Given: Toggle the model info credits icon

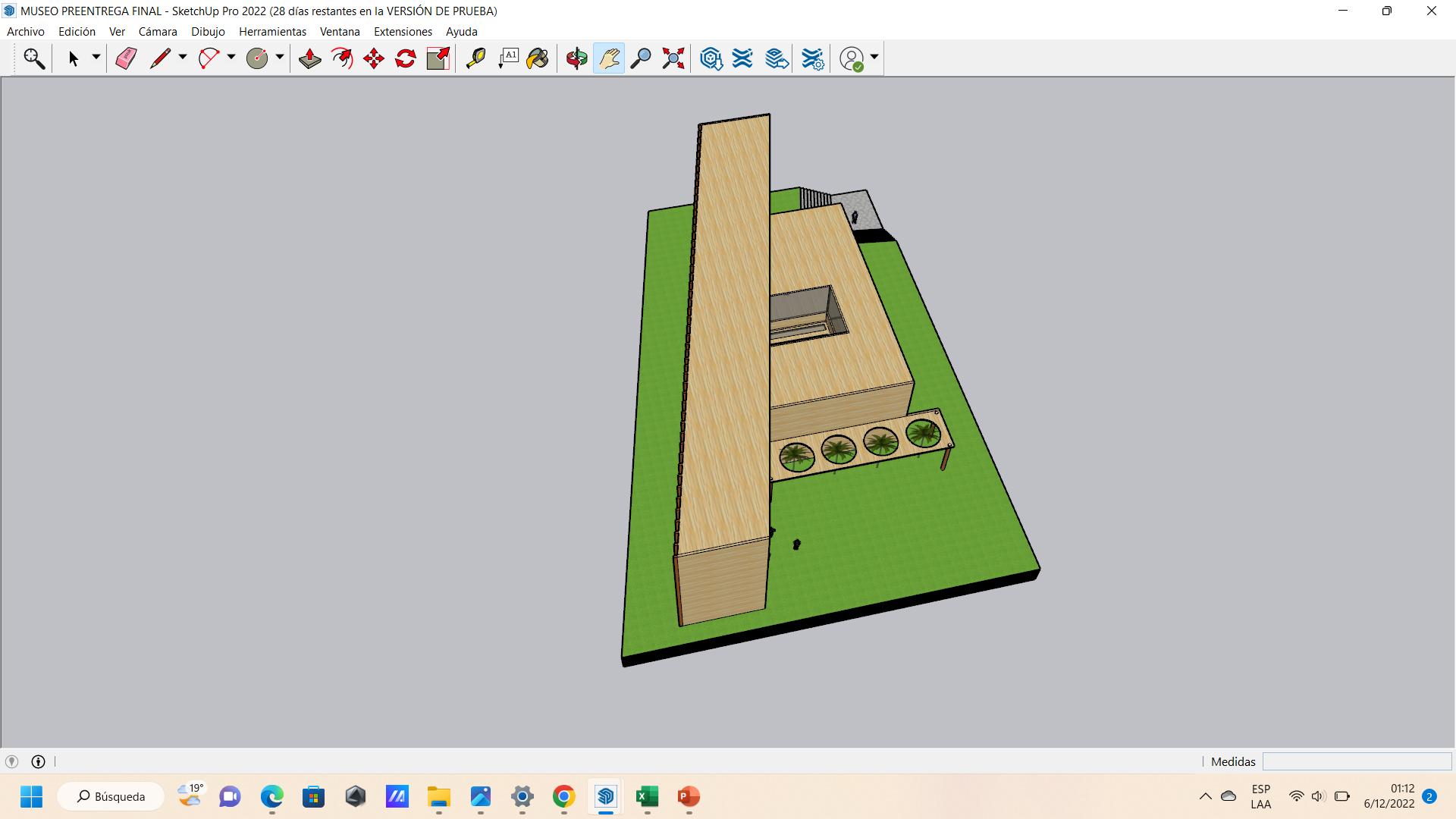Looking at the screenshot, I should pyautogui.click(x=38, y=761).
